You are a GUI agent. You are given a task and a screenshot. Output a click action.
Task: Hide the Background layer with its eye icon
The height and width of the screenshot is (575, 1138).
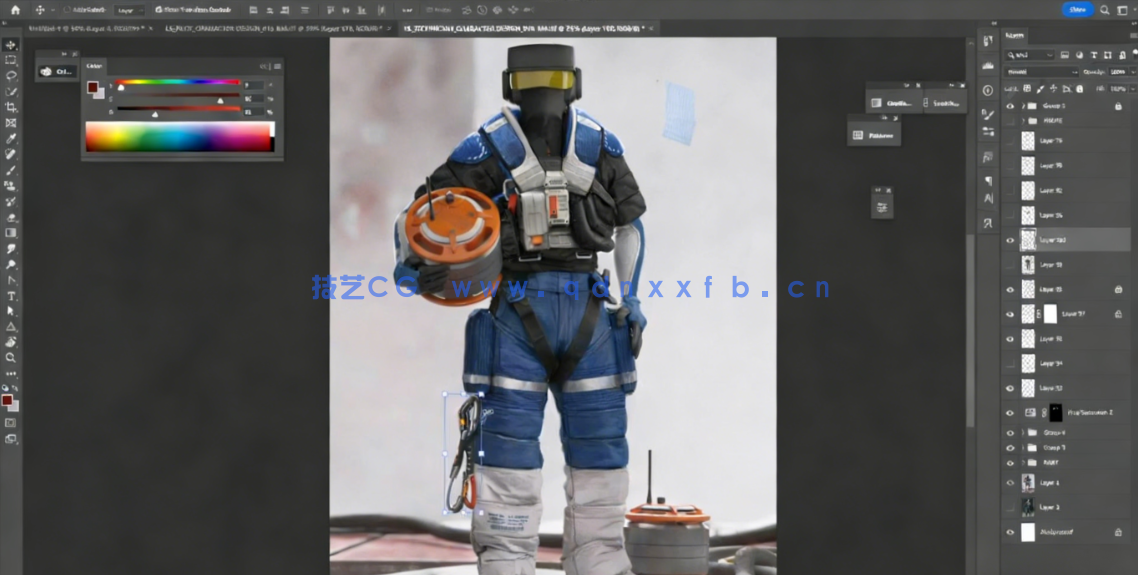1010,533
